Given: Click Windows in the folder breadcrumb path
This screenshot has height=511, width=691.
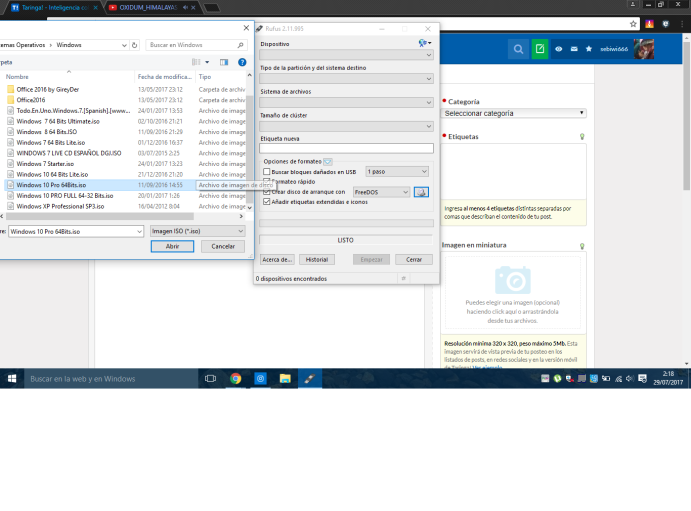Looking at the screenshot, I should click(x=69, y=45).
